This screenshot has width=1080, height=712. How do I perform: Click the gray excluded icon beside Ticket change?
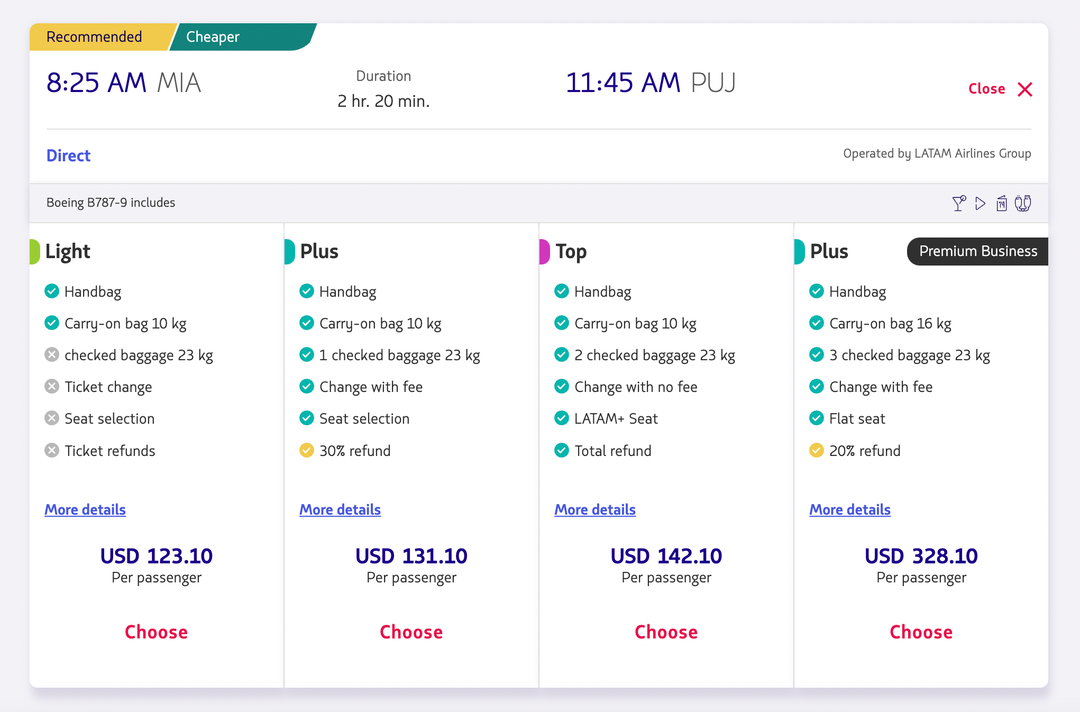point(50,386)
